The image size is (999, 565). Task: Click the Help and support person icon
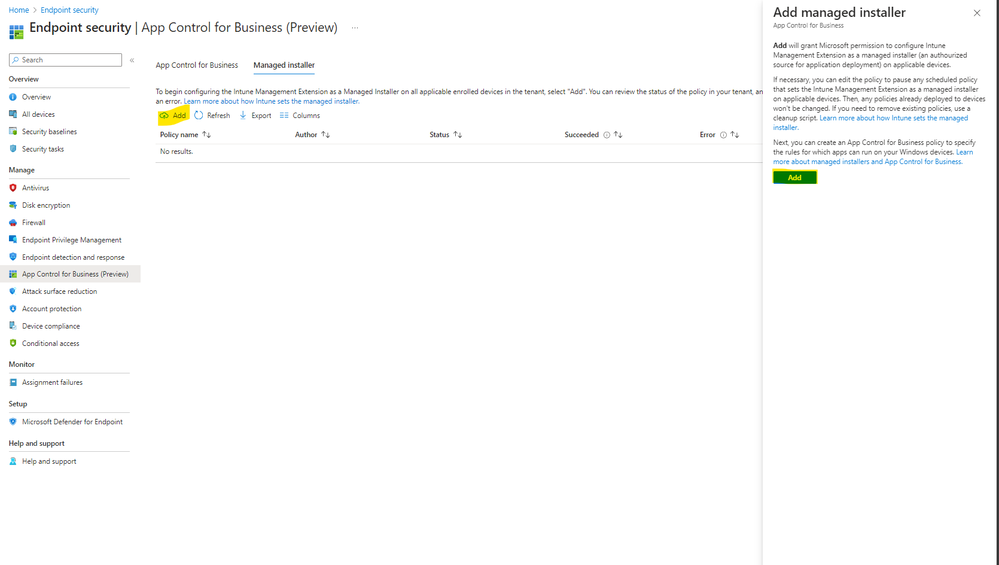pos(13,461)
